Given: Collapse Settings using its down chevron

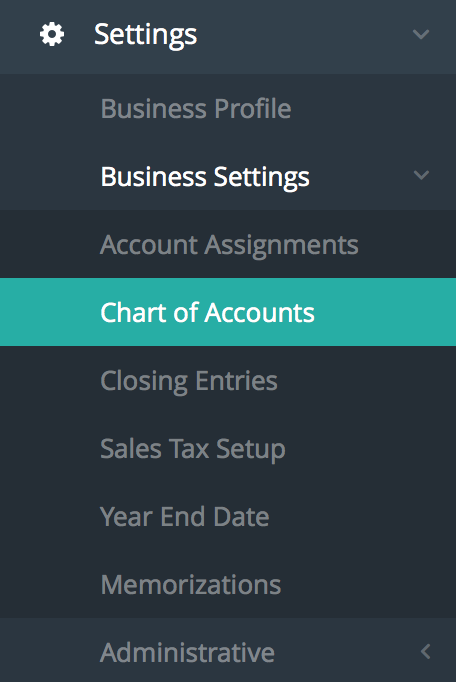Looking at the screenshot, I should tap(421, 34).
